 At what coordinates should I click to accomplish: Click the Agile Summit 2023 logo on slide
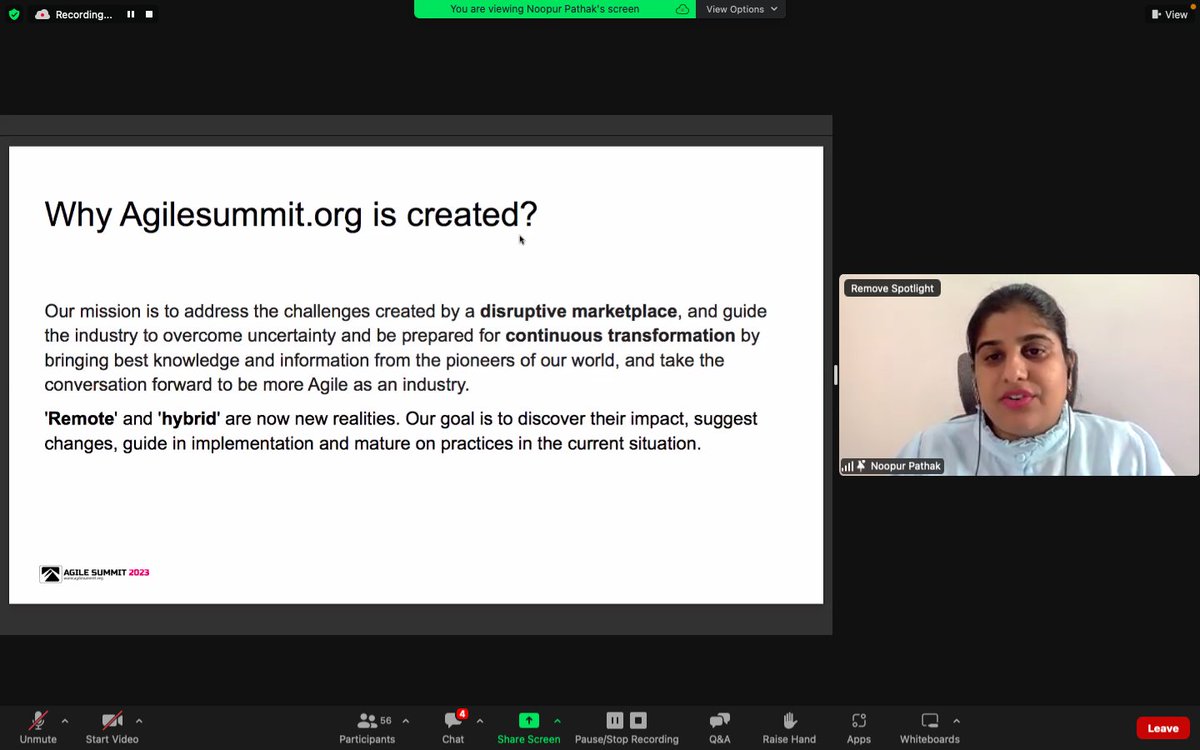(x=94, y=573)
